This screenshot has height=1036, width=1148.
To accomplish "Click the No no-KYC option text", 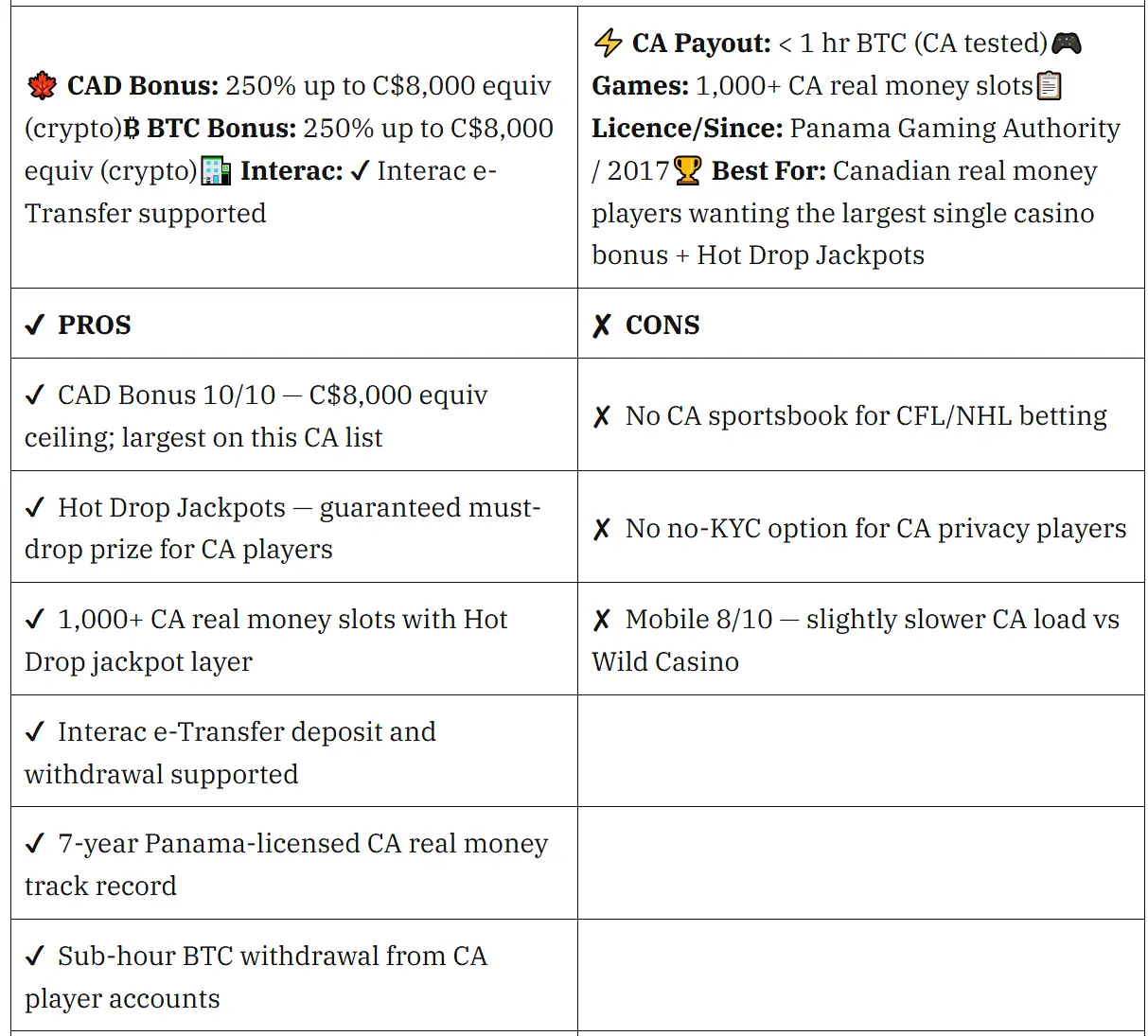I will (875, 529).
